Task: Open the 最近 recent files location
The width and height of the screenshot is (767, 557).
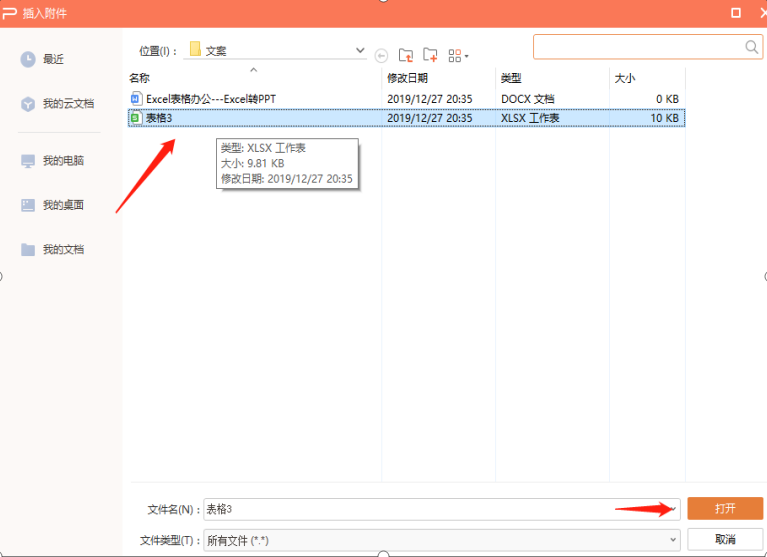Action: point(42,59)
